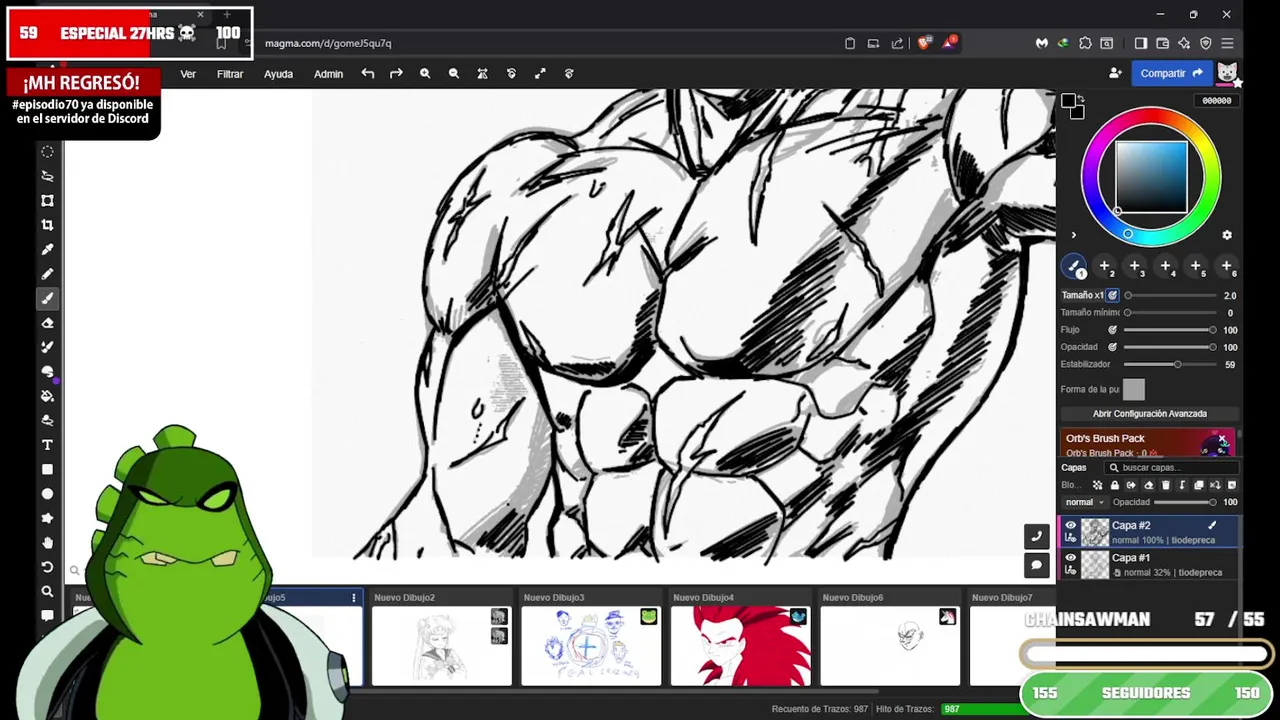
Task: Duplicate the selected layer
Action: (1199, 485)
